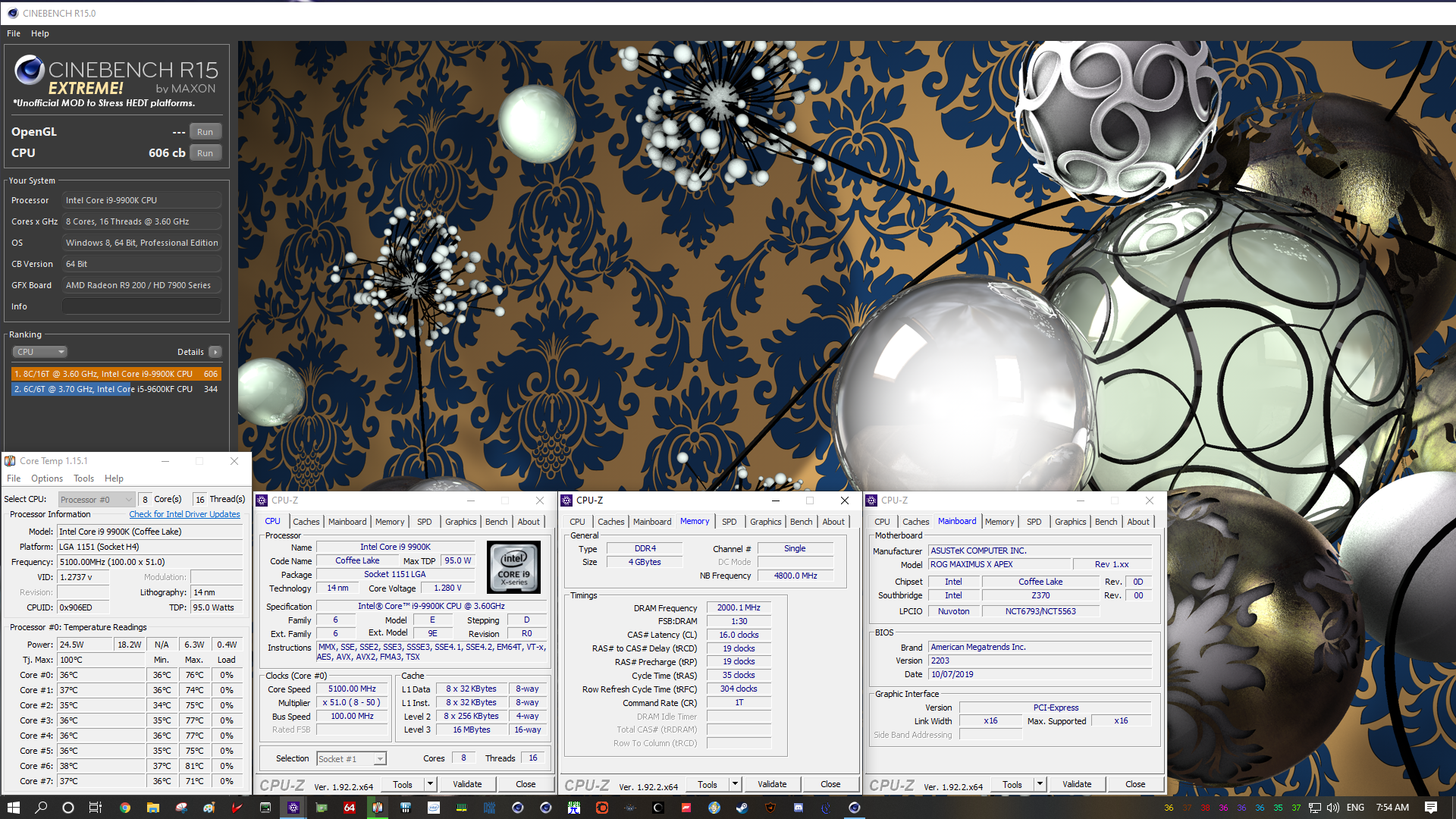Screen dimensions: 1456x819
Task: Click motherboard model ROG MAXIMUS X APEX
Action: 1000,564
